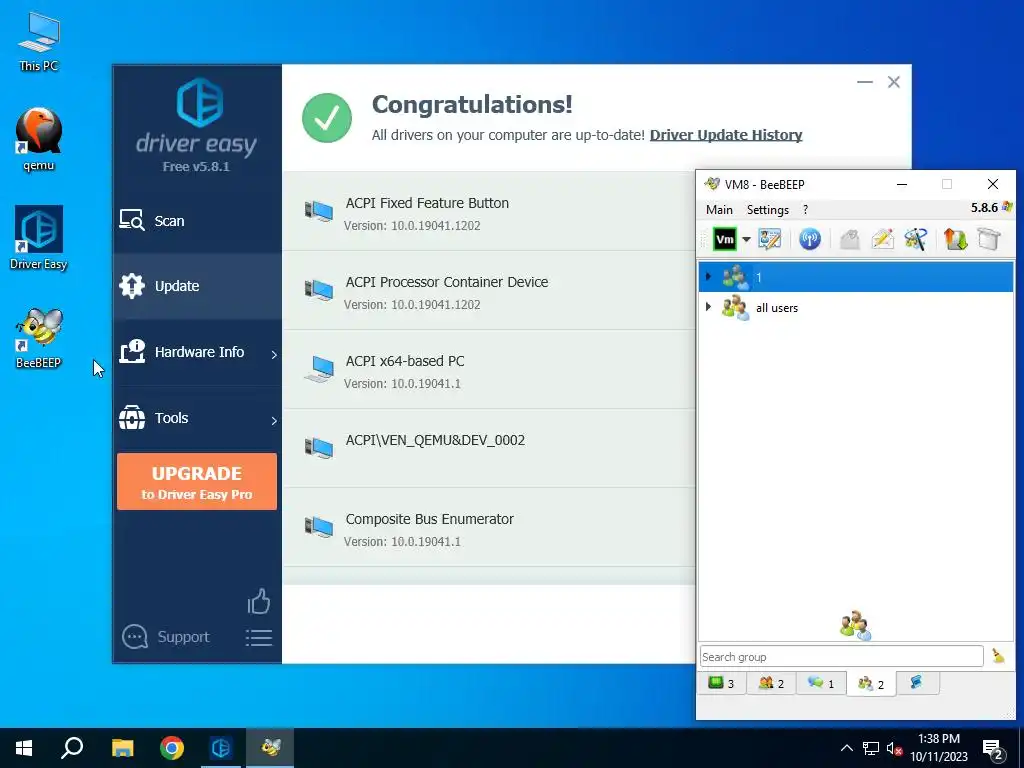
Task: Open the Driver Easy hamburger menu
Action: (x=259, y=637)
